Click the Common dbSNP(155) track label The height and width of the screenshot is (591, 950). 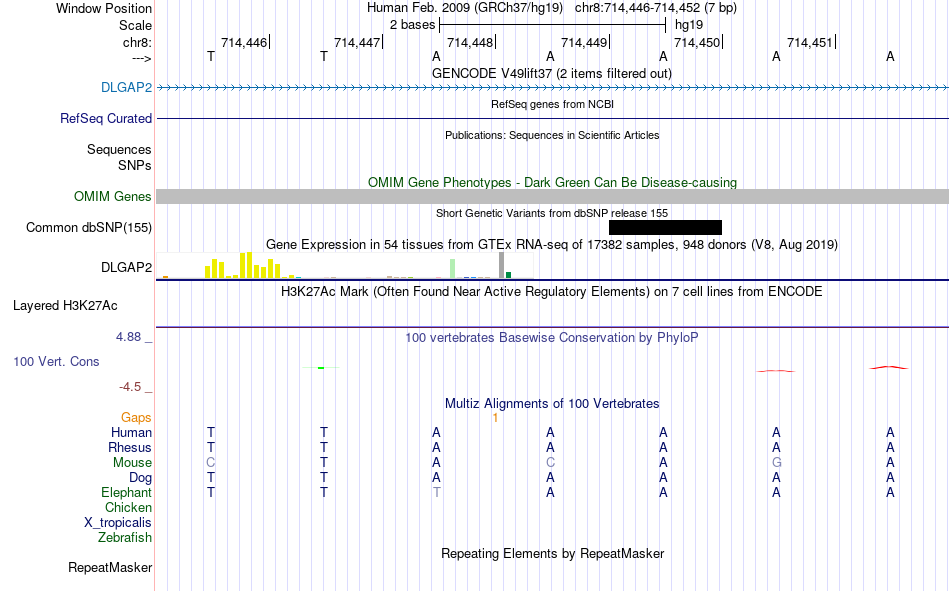88,227
